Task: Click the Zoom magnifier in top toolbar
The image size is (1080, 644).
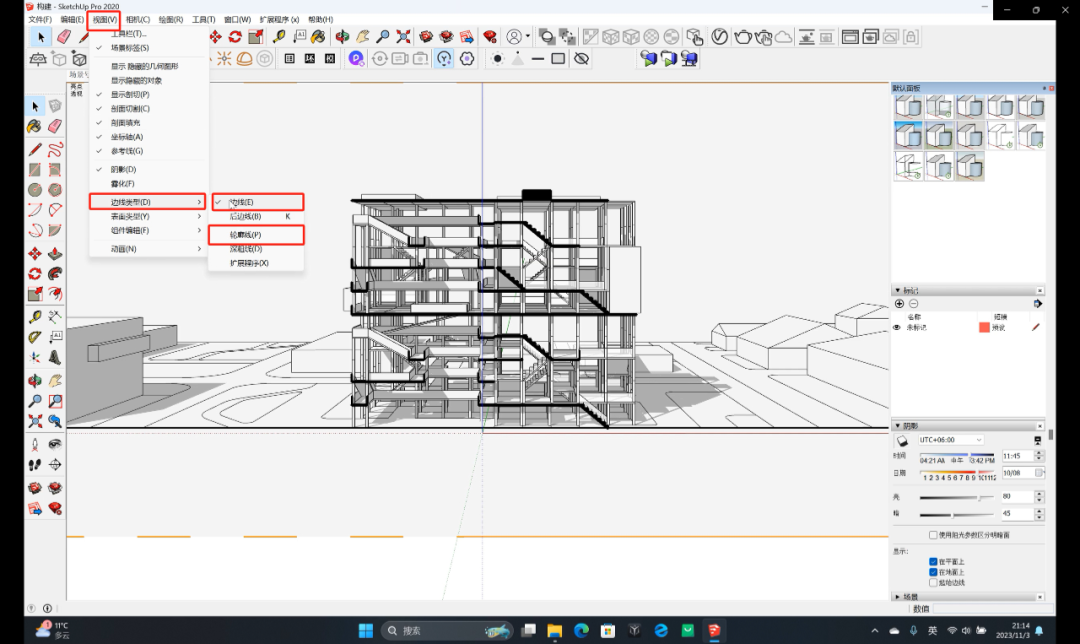Action: pos(383,37)
